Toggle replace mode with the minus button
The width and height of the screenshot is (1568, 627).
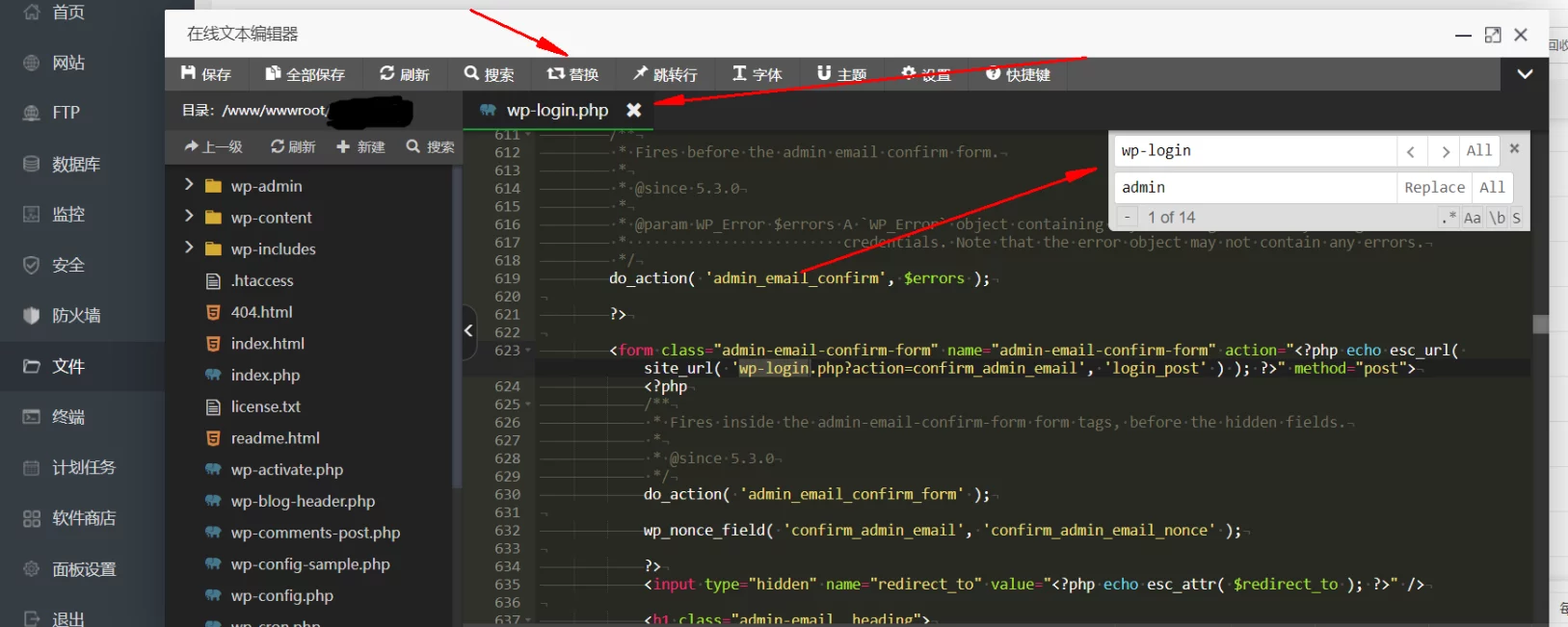tap(1127, 218)
